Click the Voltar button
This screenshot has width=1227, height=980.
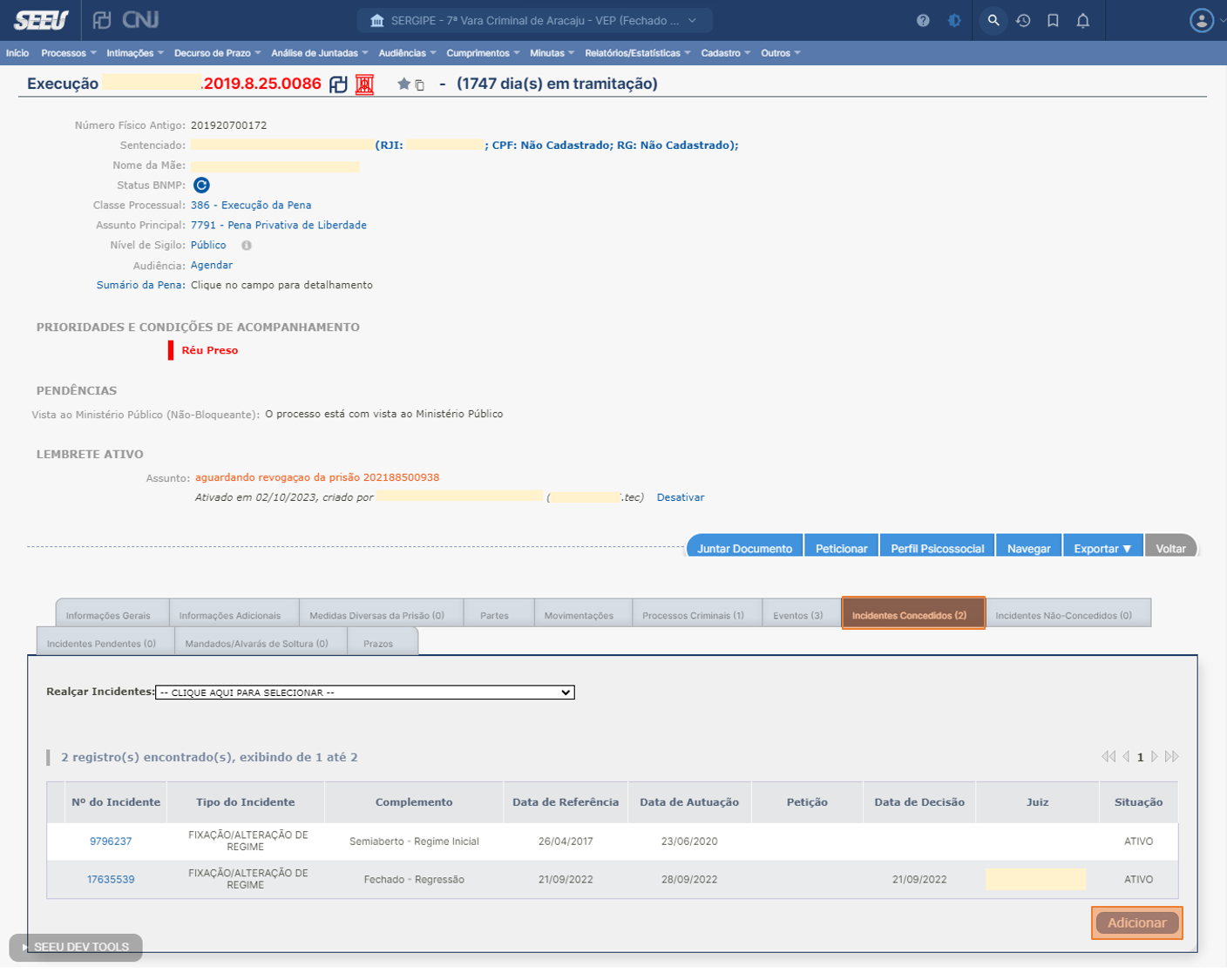click(x=1171, y=548)
